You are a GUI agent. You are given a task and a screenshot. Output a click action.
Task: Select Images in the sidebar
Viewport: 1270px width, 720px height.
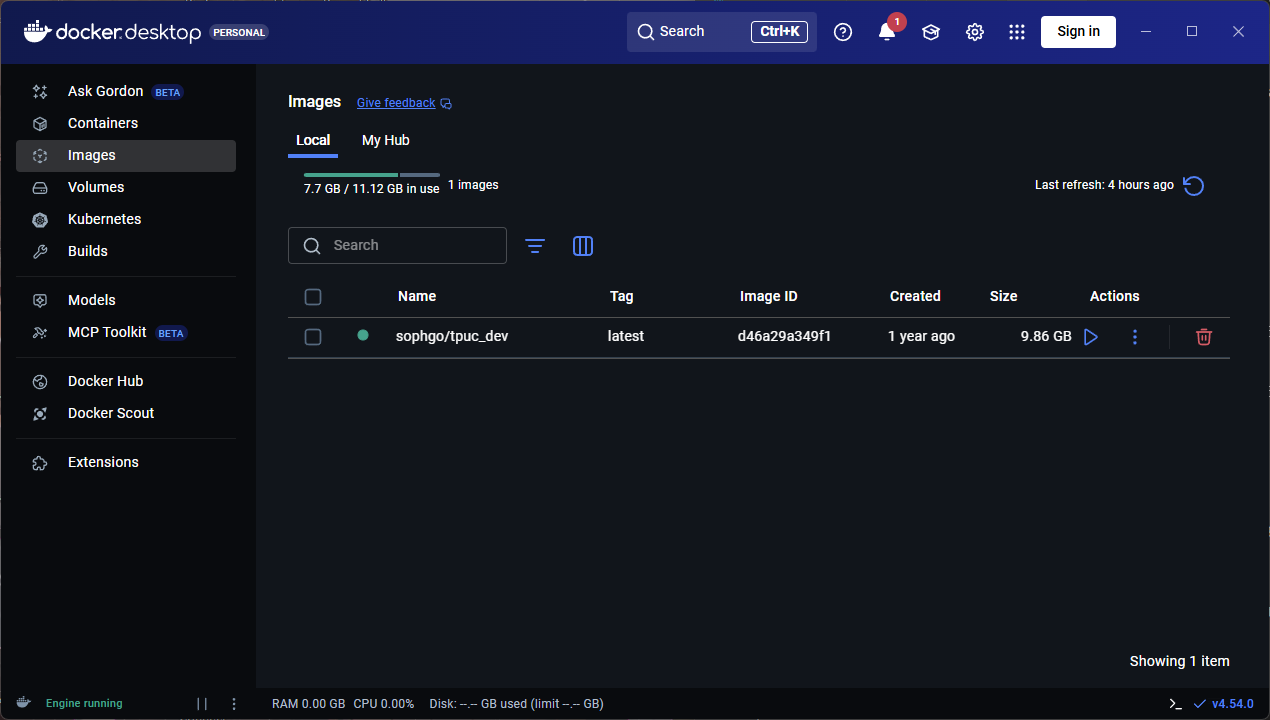click(126, 155)
